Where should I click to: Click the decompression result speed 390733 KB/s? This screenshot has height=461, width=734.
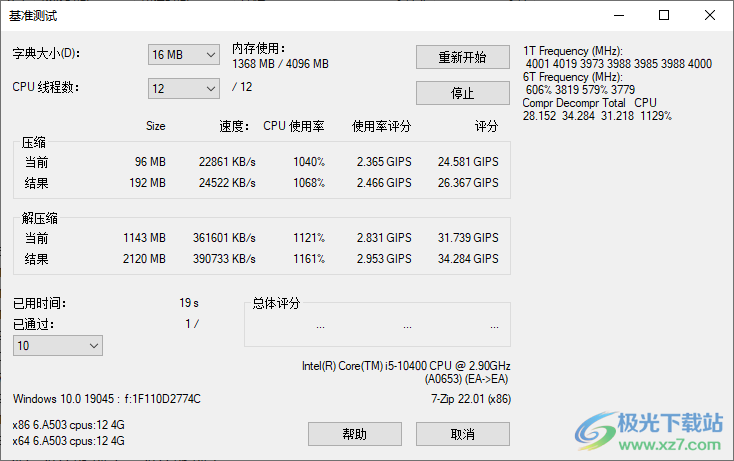224,258
